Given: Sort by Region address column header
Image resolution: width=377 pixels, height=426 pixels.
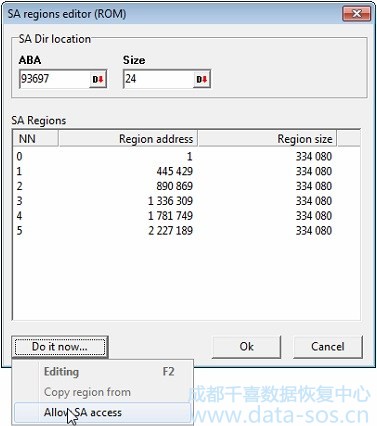Looking at the screenshot, I should (128, 139).
